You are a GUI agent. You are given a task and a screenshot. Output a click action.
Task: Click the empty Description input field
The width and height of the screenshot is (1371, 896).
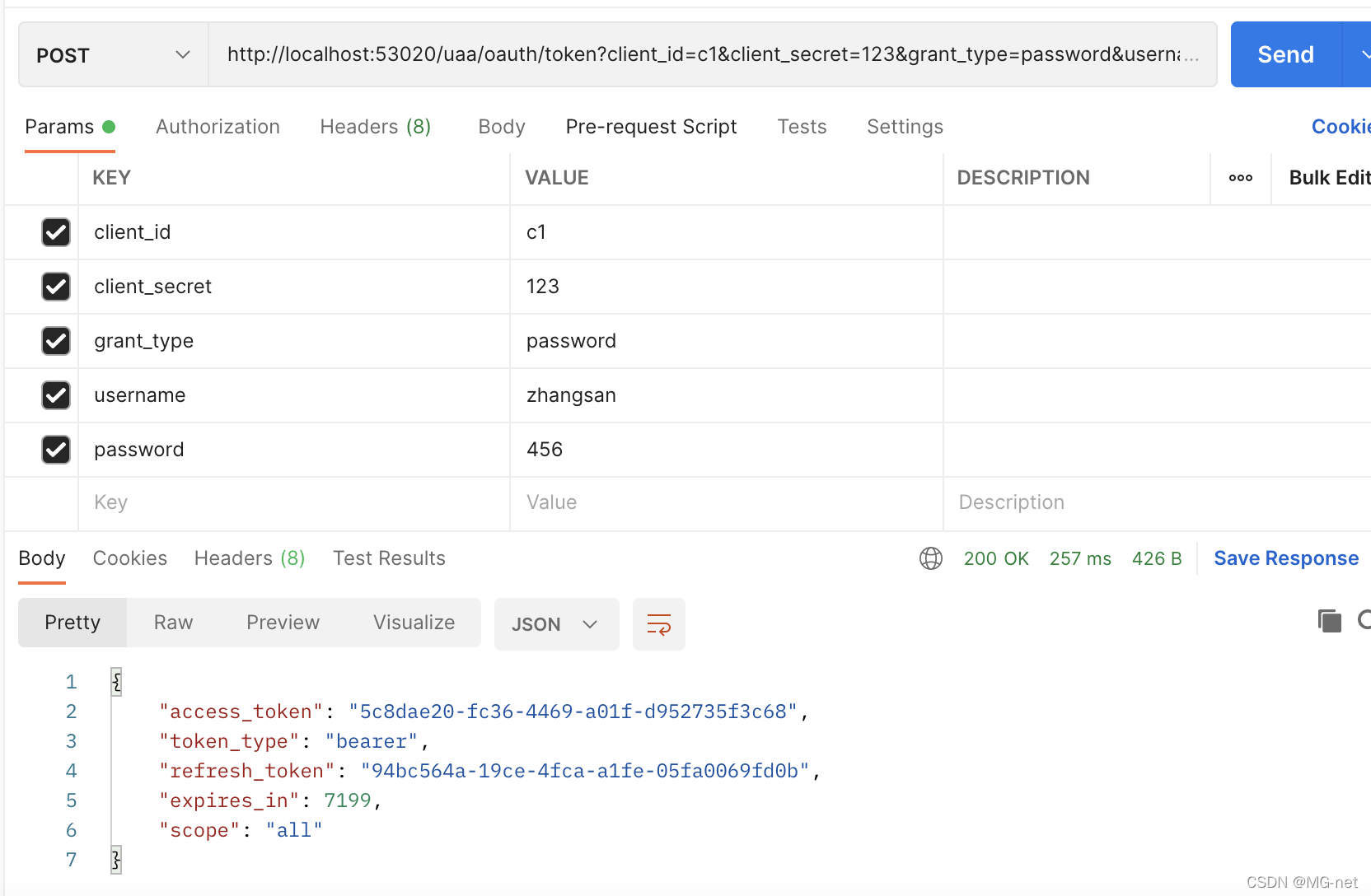[x=1157, y=503]
